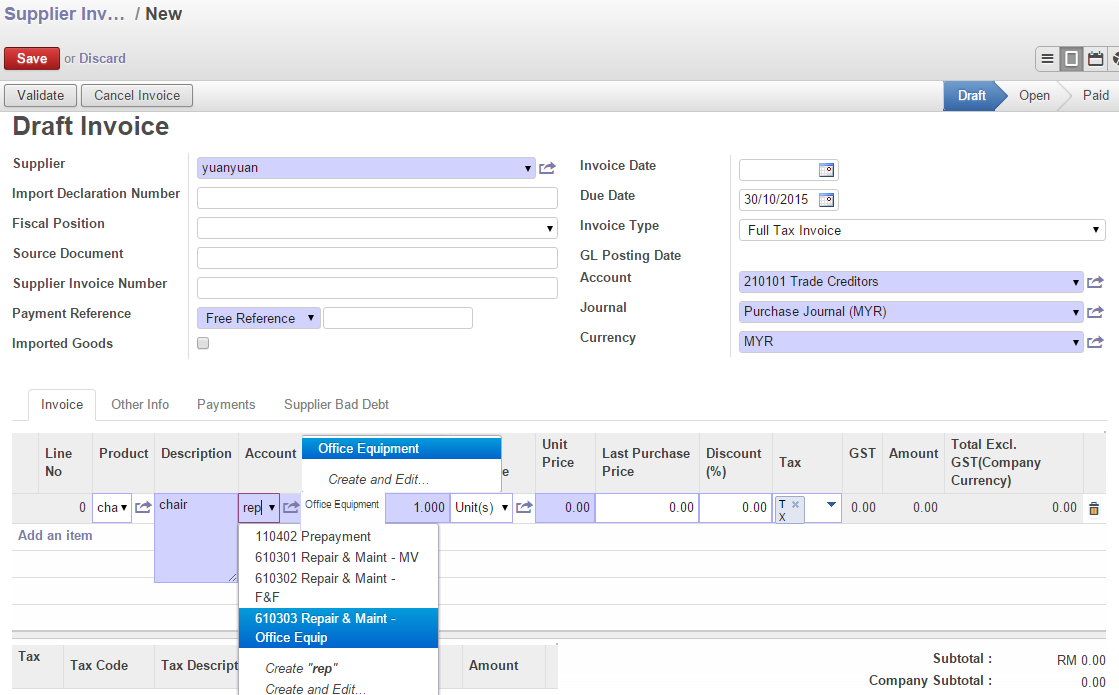Delete the chair invoice line with trash icon
This screenshot has width=1119, height=695.
(1094, 507)
